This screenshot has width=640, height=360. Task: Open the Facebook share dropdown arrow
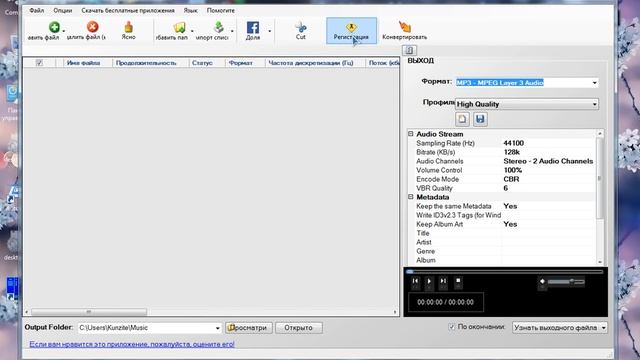269,31
